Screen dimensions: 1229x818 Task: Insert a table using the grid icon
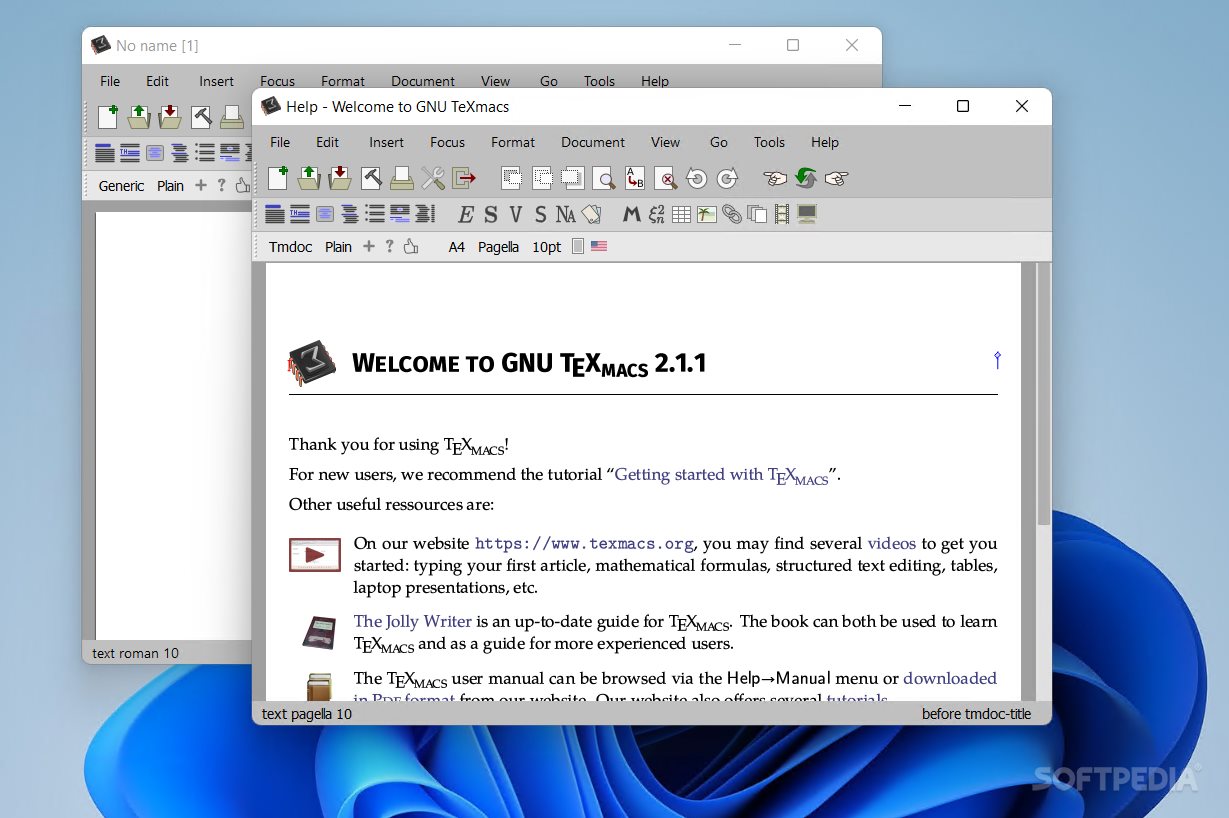coord(681,214)
